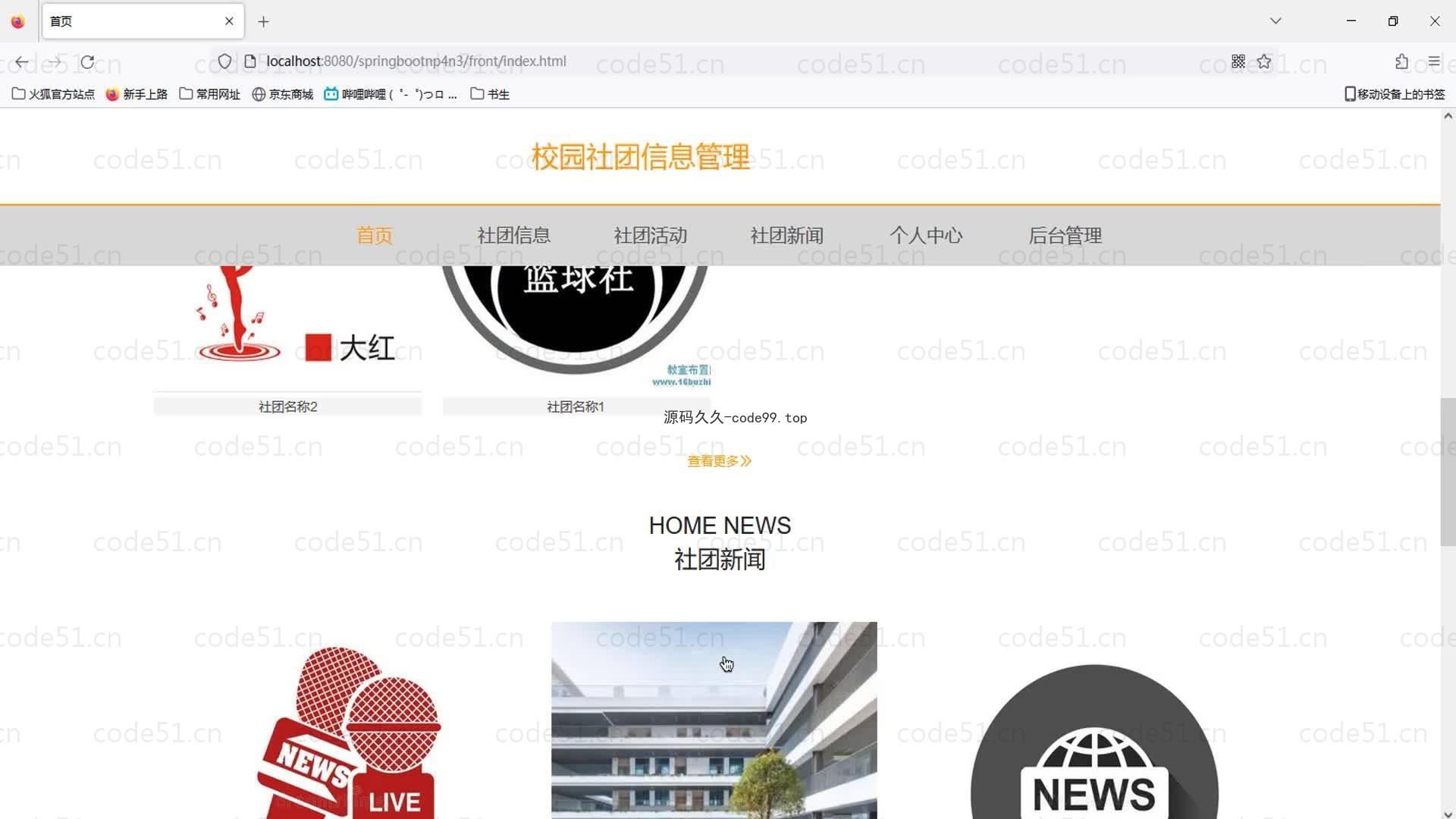1456x819 pixels.
Task: Open a new tab with plus button
Action: 263,21
